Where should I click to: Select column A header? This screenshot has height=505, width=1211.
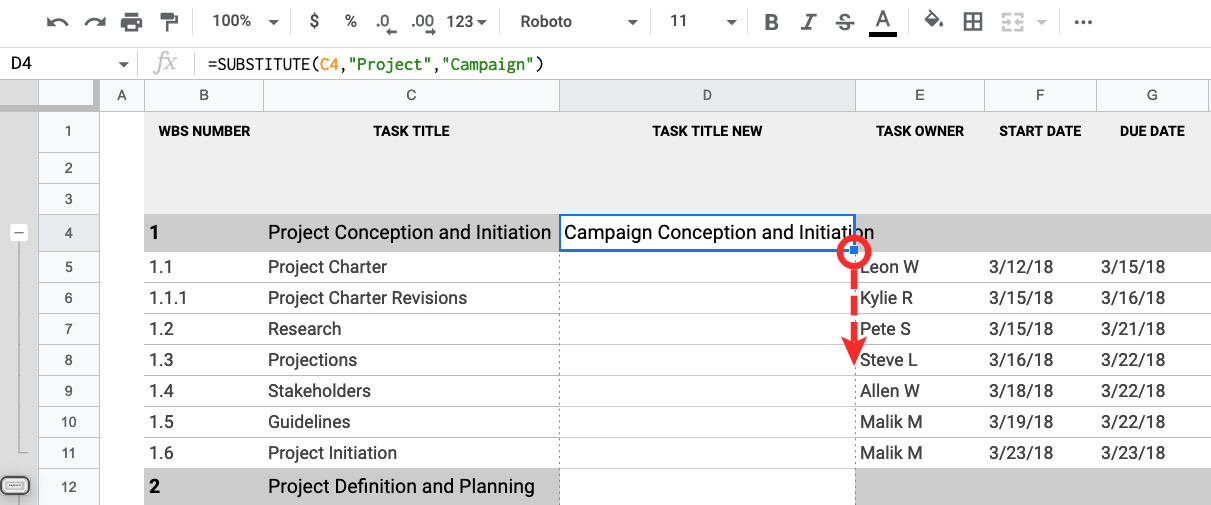tap(122, 95)
